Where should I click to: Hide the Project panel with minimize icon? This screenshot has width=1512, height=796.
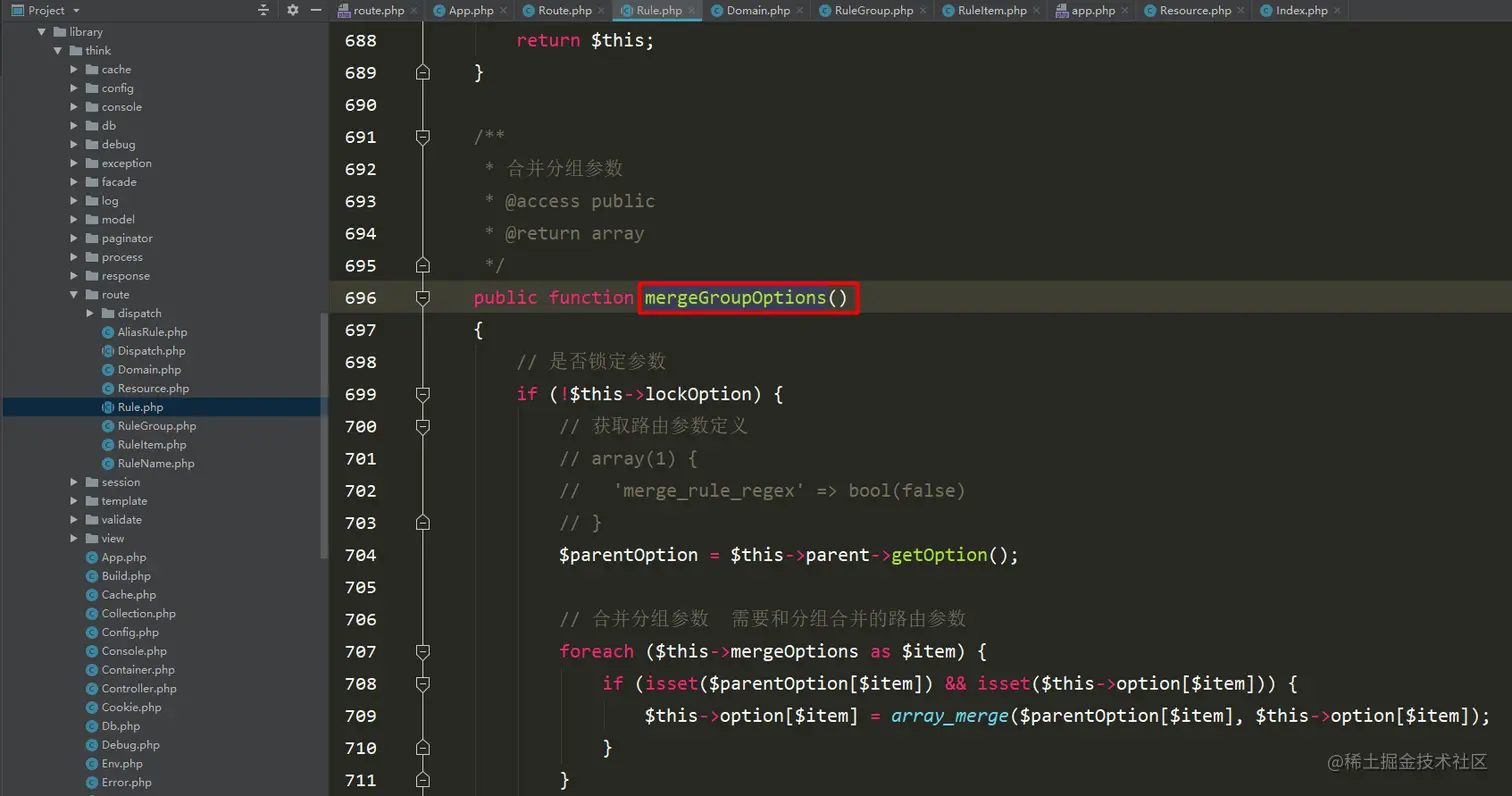pos(316,10)
